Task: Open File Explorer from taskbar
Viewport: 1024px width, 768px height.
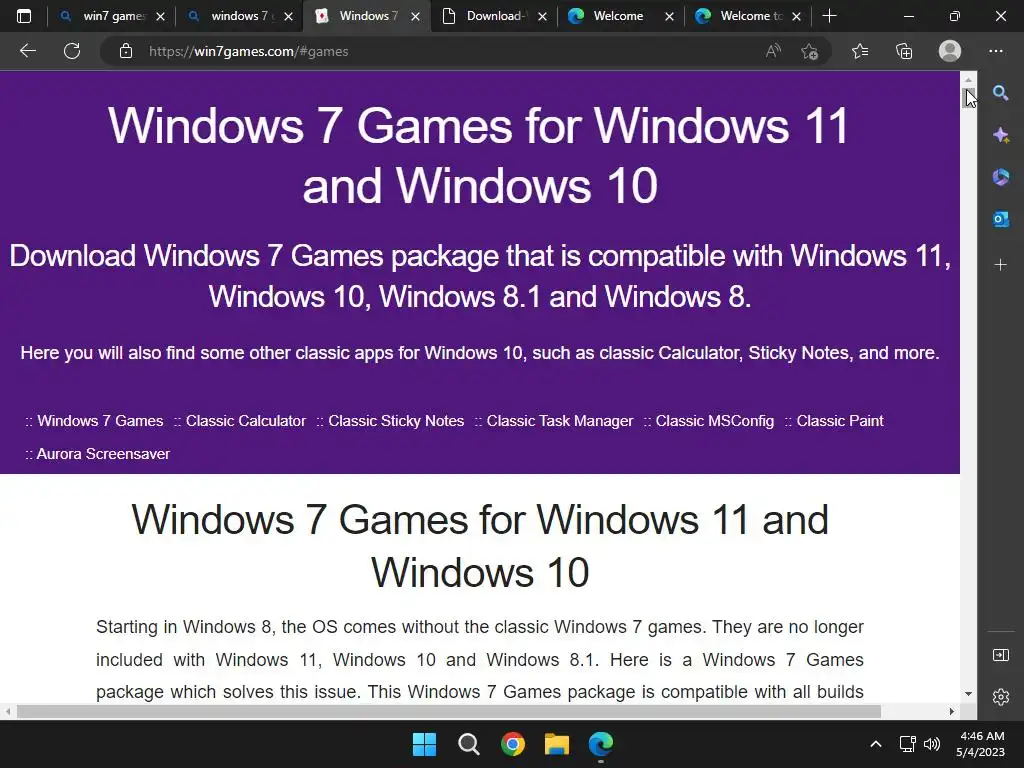Action: (557, 744)
